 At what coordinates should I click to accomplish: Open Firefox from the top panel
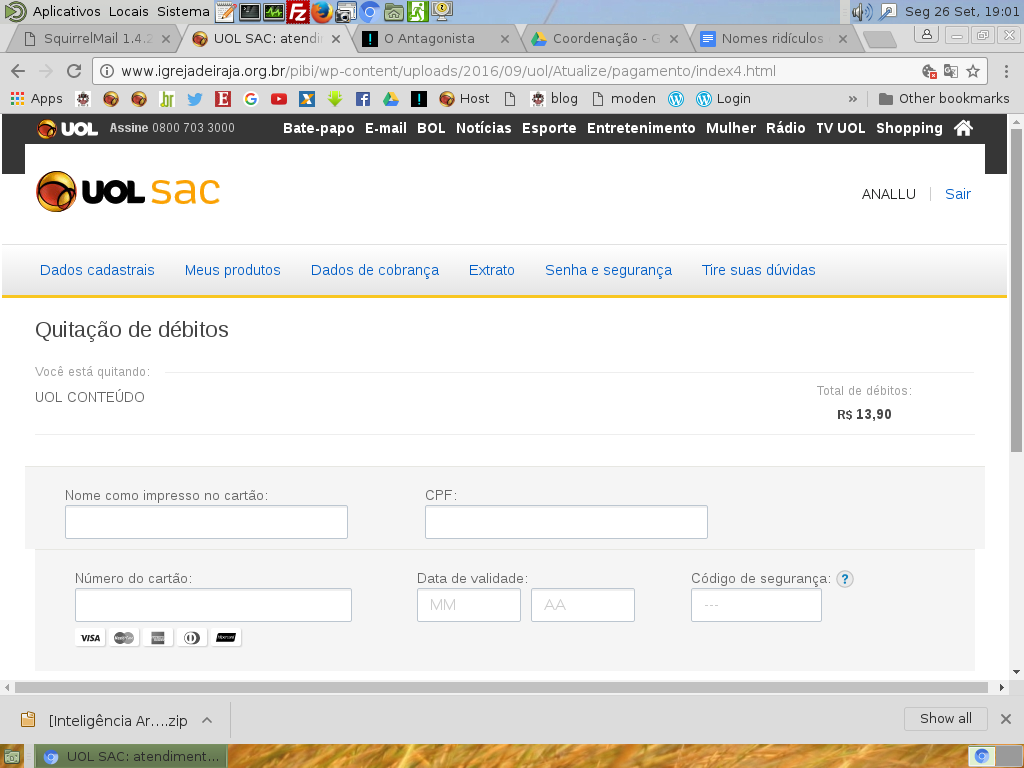pyautogui.click(x=321, y=11)
